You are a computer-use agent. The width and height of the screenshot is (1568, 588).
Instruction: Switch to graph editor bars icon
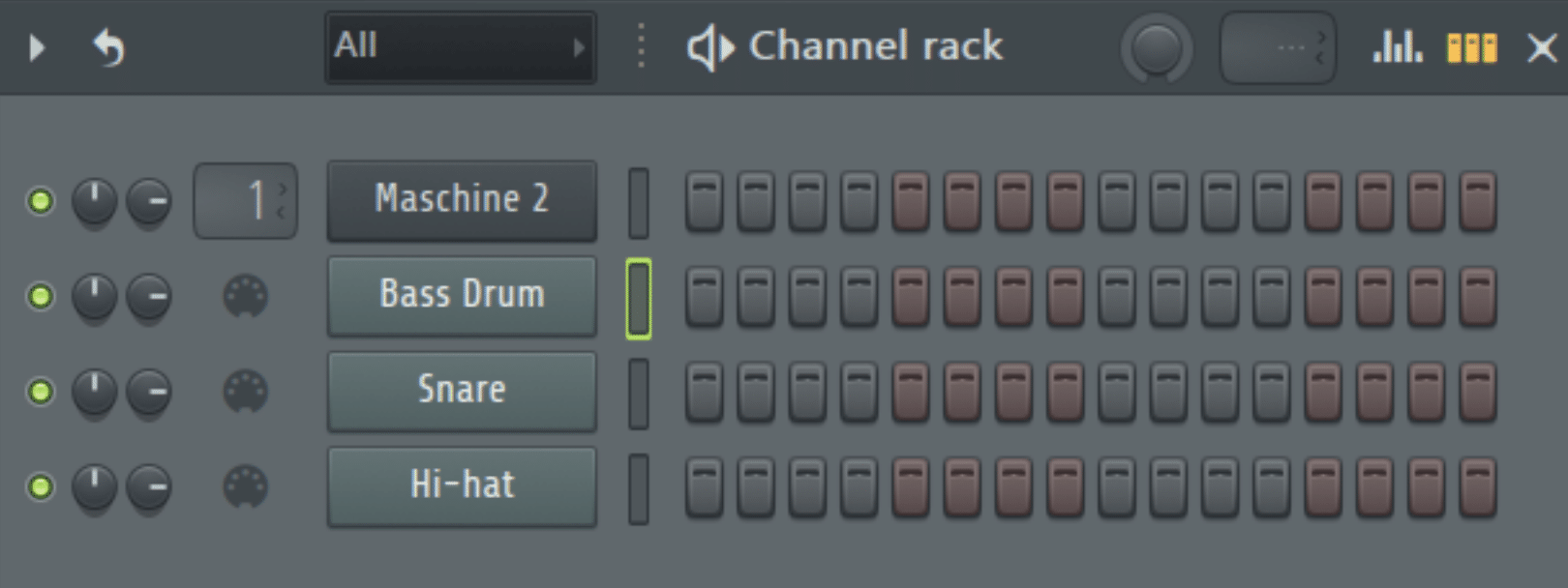click(x=1397, y=46)
